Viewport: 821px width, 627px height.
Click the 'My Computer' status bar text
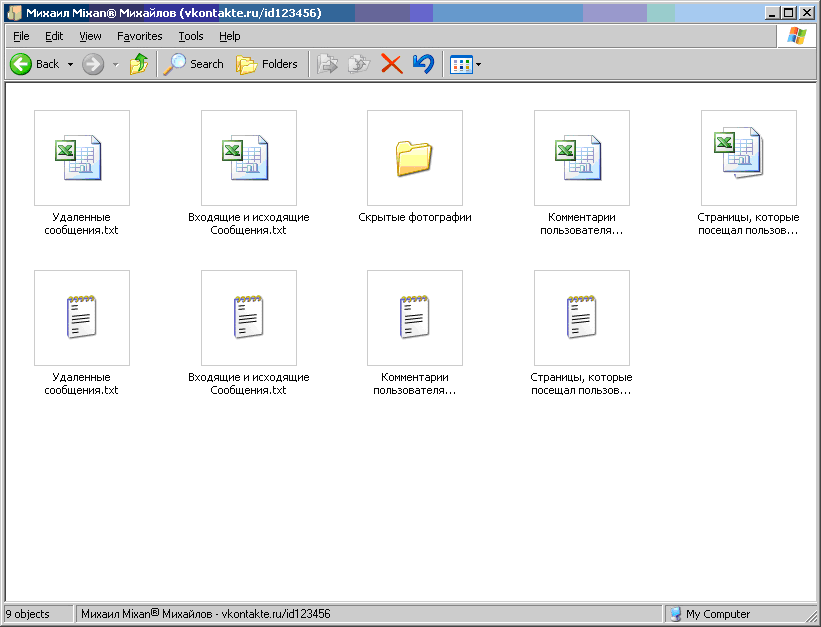pyautogui.click(x=718, y=614)
